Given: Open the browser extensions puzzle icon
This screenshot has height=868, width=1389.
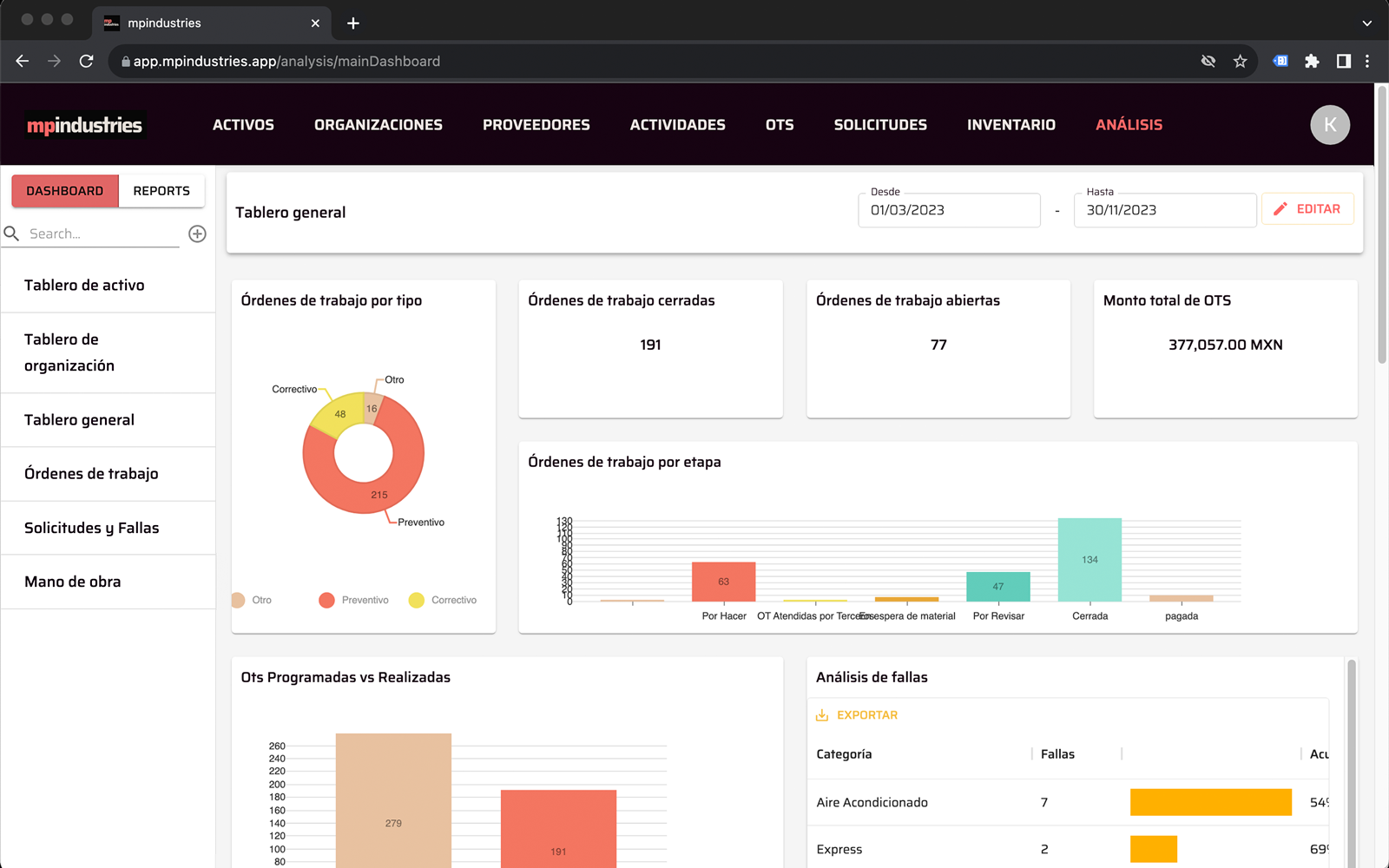Looking at the screenshot, I should click(x=1312, y=61).
